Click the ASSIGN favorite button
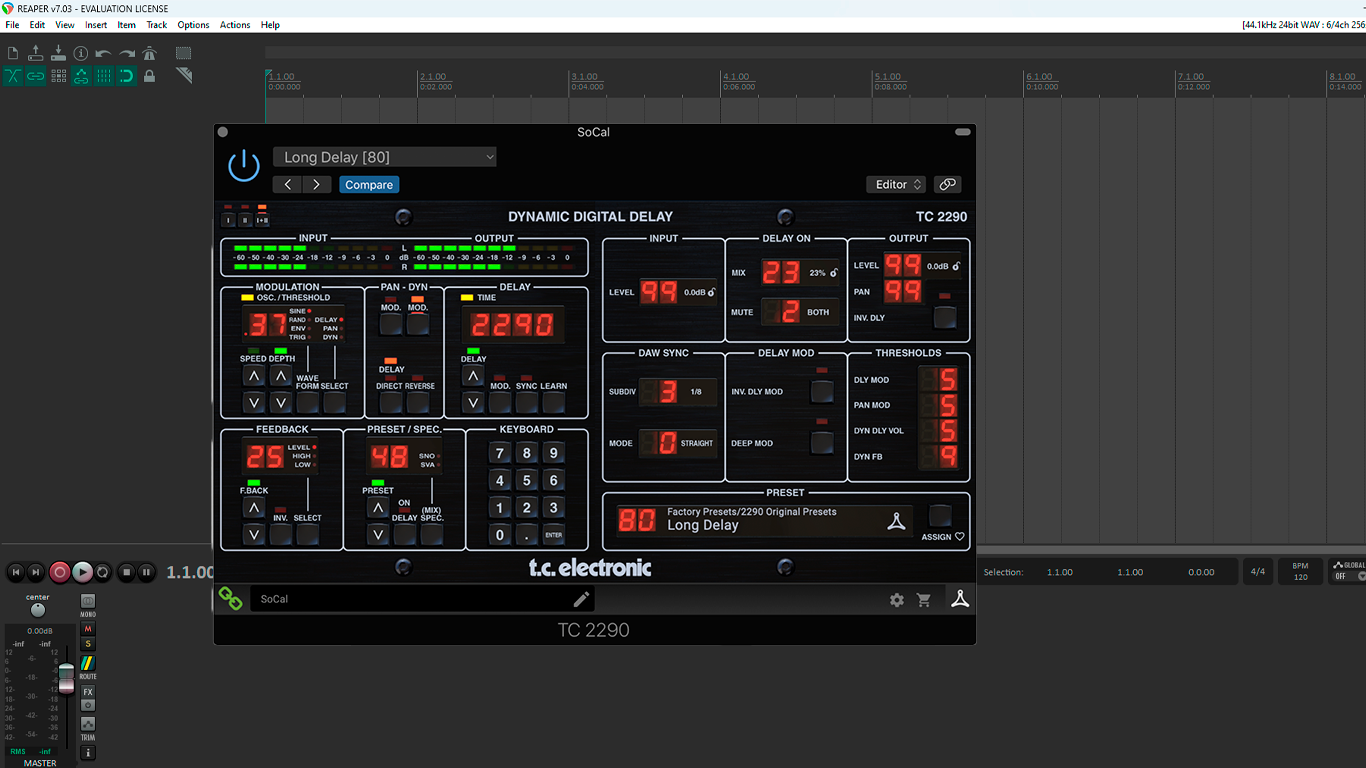This screenshot has height=768, width=1366. pos(940,516)
